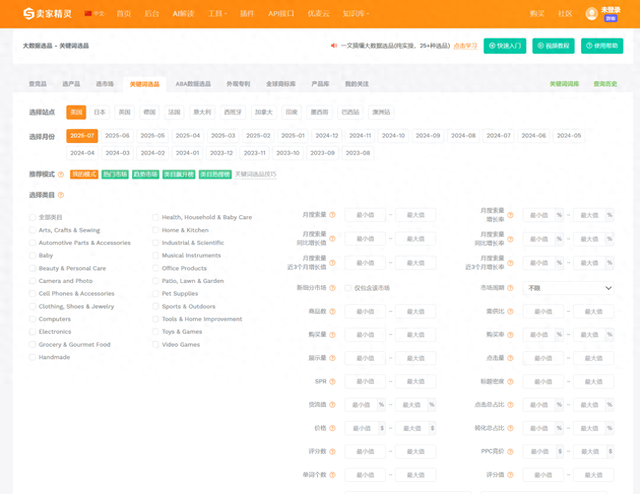Check the Electronics category checkbox

point(32,331)
